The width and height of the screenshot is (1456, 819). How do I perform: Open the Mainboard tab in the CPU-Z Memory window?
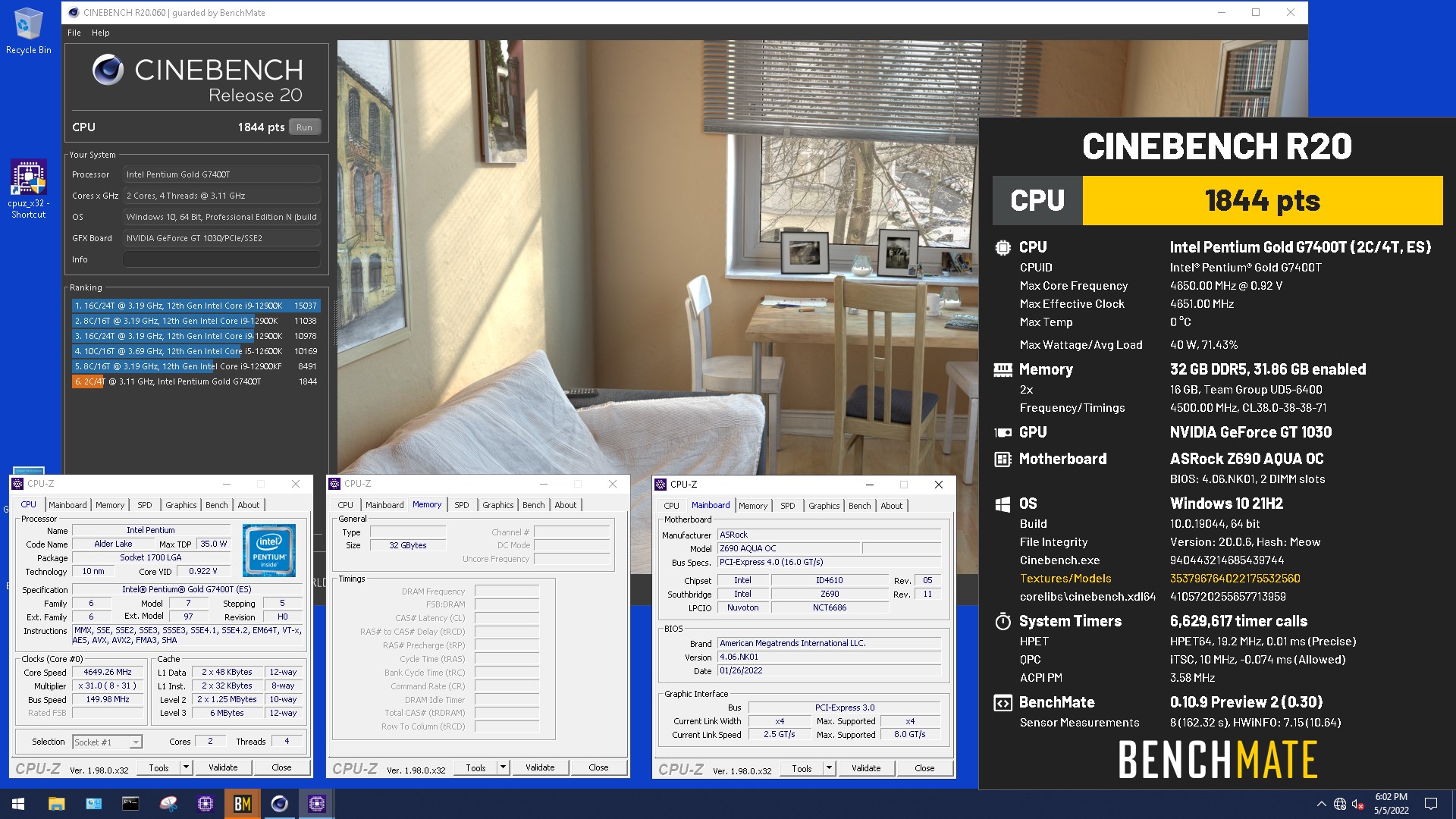[384, 505]
